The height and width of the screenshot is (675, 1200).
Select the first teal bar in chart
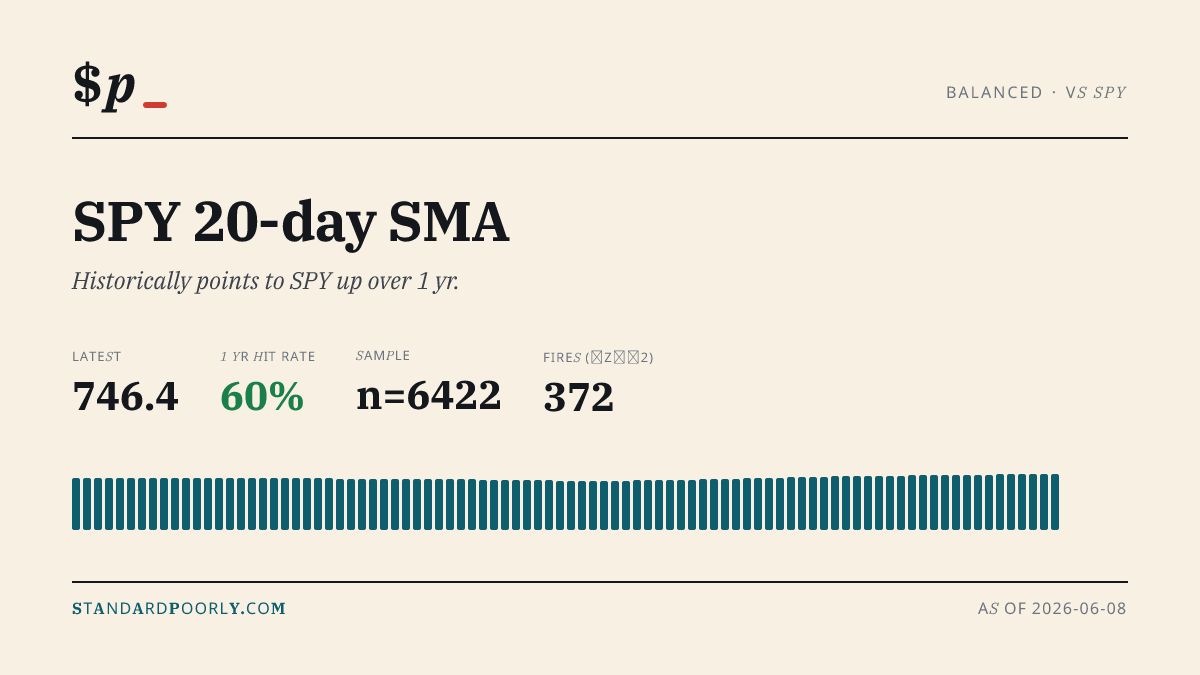point(76,503)
